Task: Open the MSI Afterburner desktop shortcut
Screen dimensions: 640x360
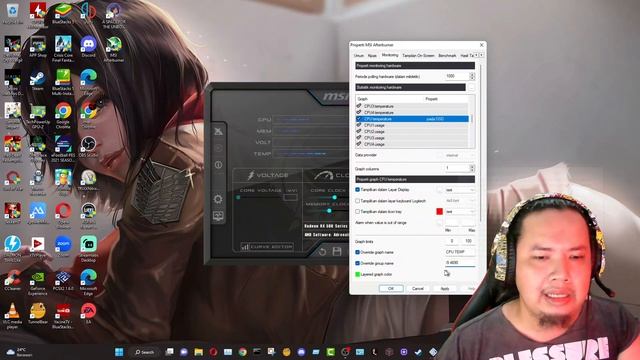Action: [x=113, y=48]
